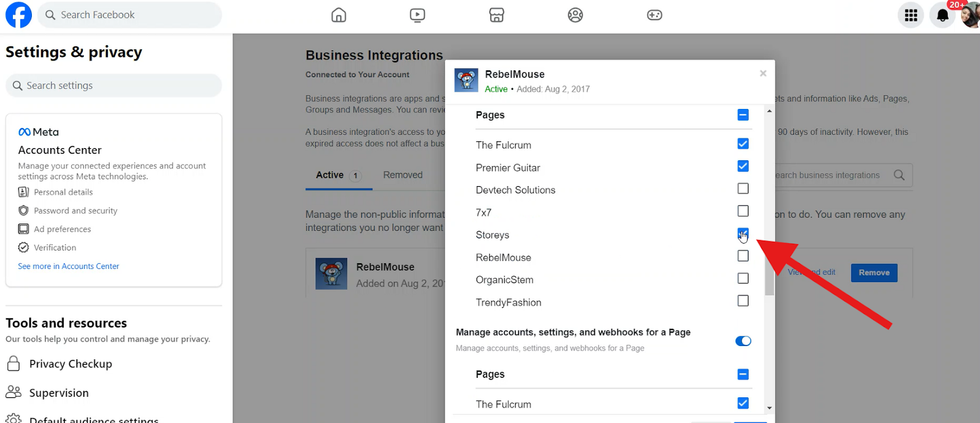Open the Video tab icon
This screenshot has height=423, width=980.
pos(418,15)
